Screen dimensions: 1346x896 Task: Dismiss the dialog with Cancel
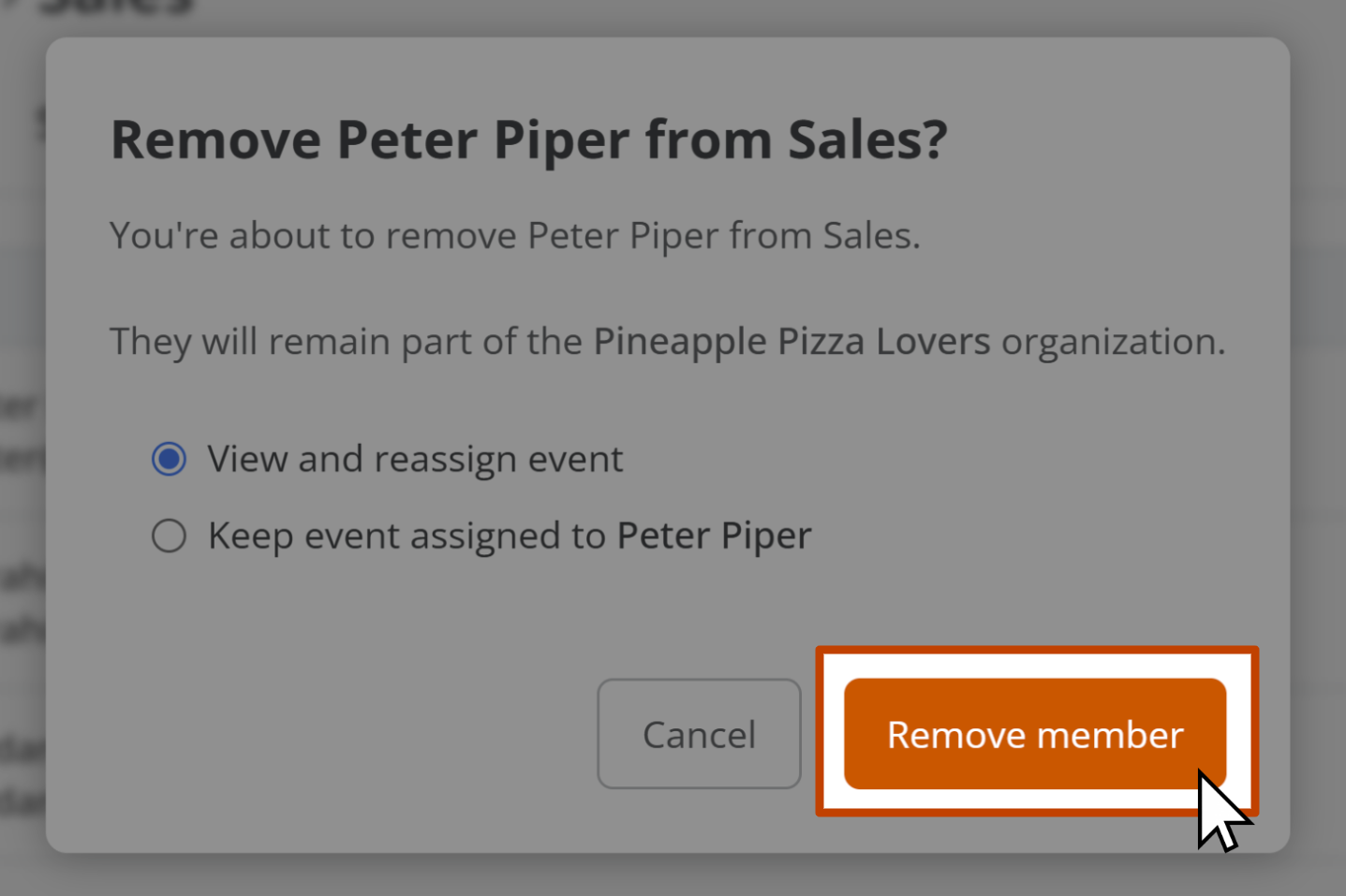click(699, 734)
